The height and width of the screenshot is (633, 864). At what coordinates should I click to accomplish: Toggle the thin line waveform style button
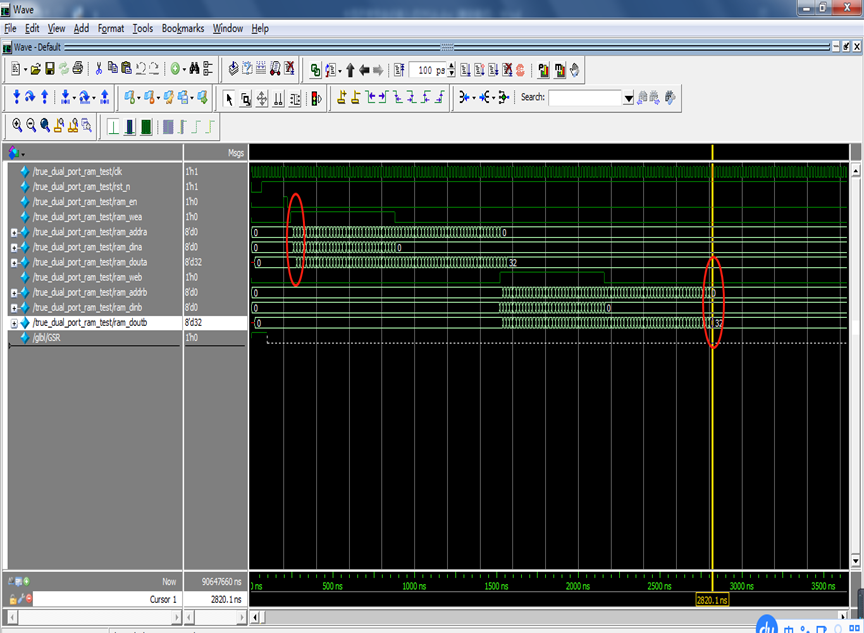click(113, 127)
